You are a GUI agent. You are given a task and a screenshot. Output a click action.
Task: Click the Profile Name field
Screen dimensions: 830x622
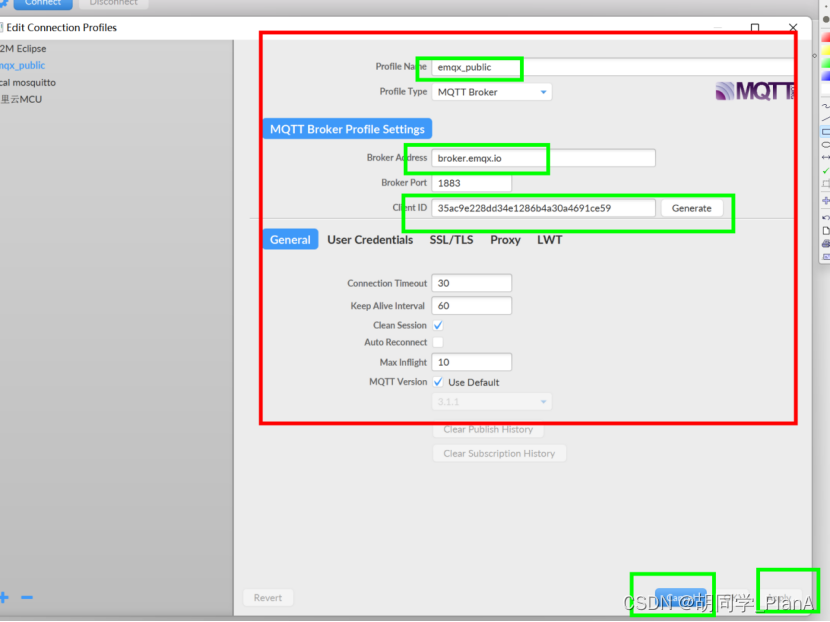(614, 67)
